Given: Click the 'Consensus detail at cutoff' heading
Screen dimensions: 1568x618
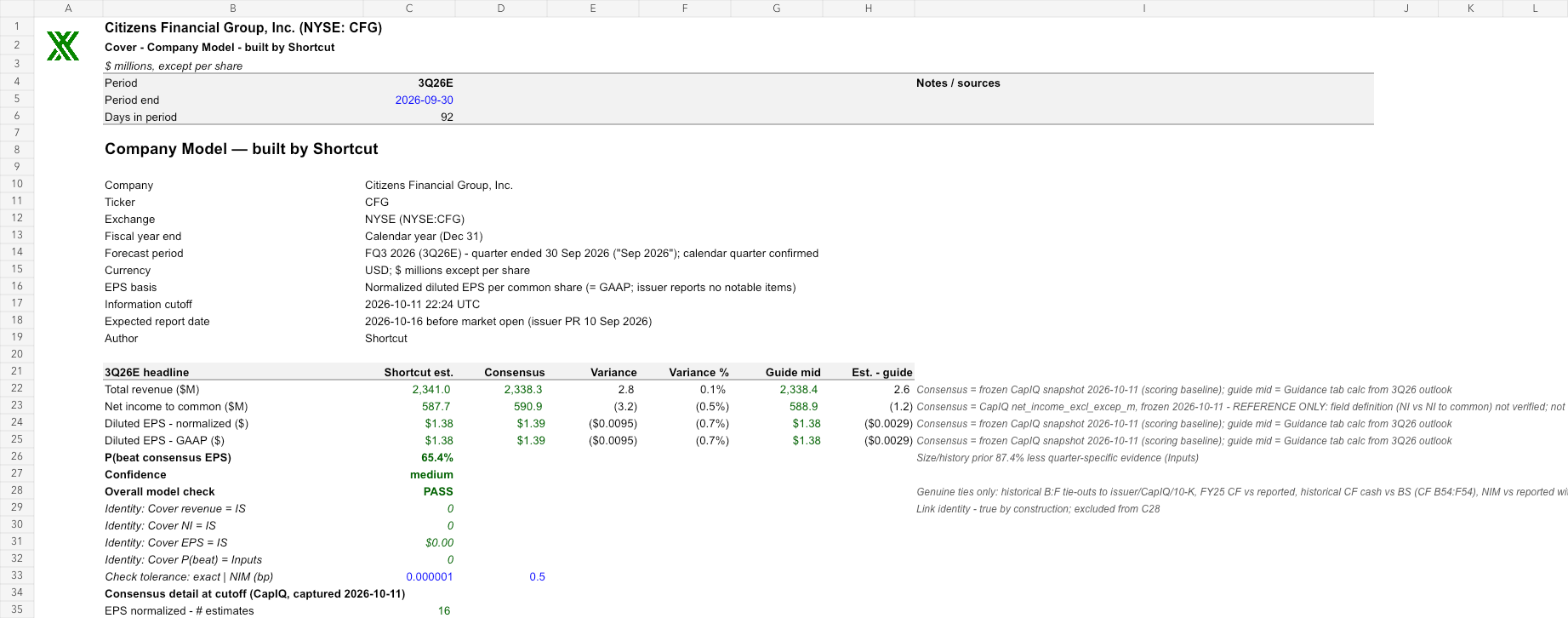Looking at the screenshot, I should 254,593.
